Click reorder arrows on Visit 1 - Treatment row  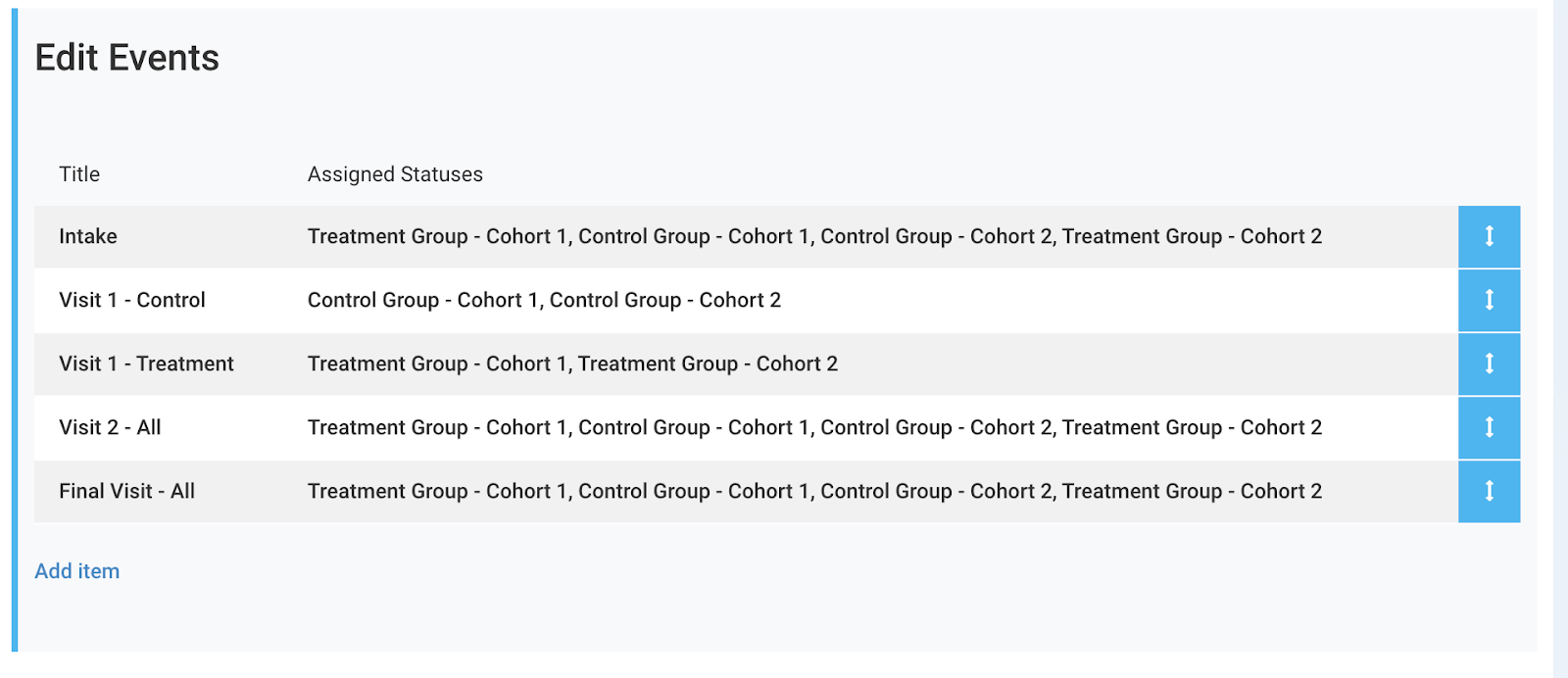[1489, 363]
